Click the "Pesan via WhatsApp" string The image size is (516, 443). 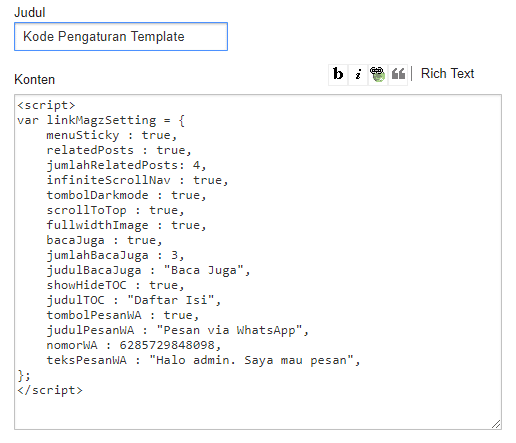coord(229,330)
